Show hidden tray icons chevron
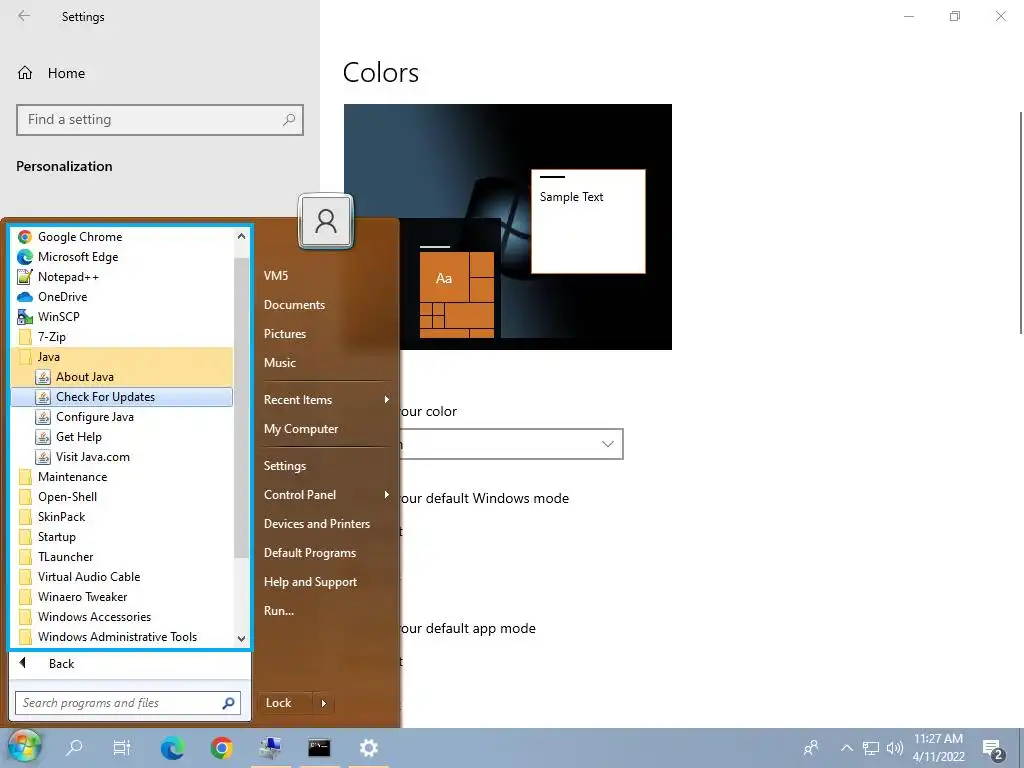Screen dimensions: 1024x768 pyautogui.click(x=846, y=748)
